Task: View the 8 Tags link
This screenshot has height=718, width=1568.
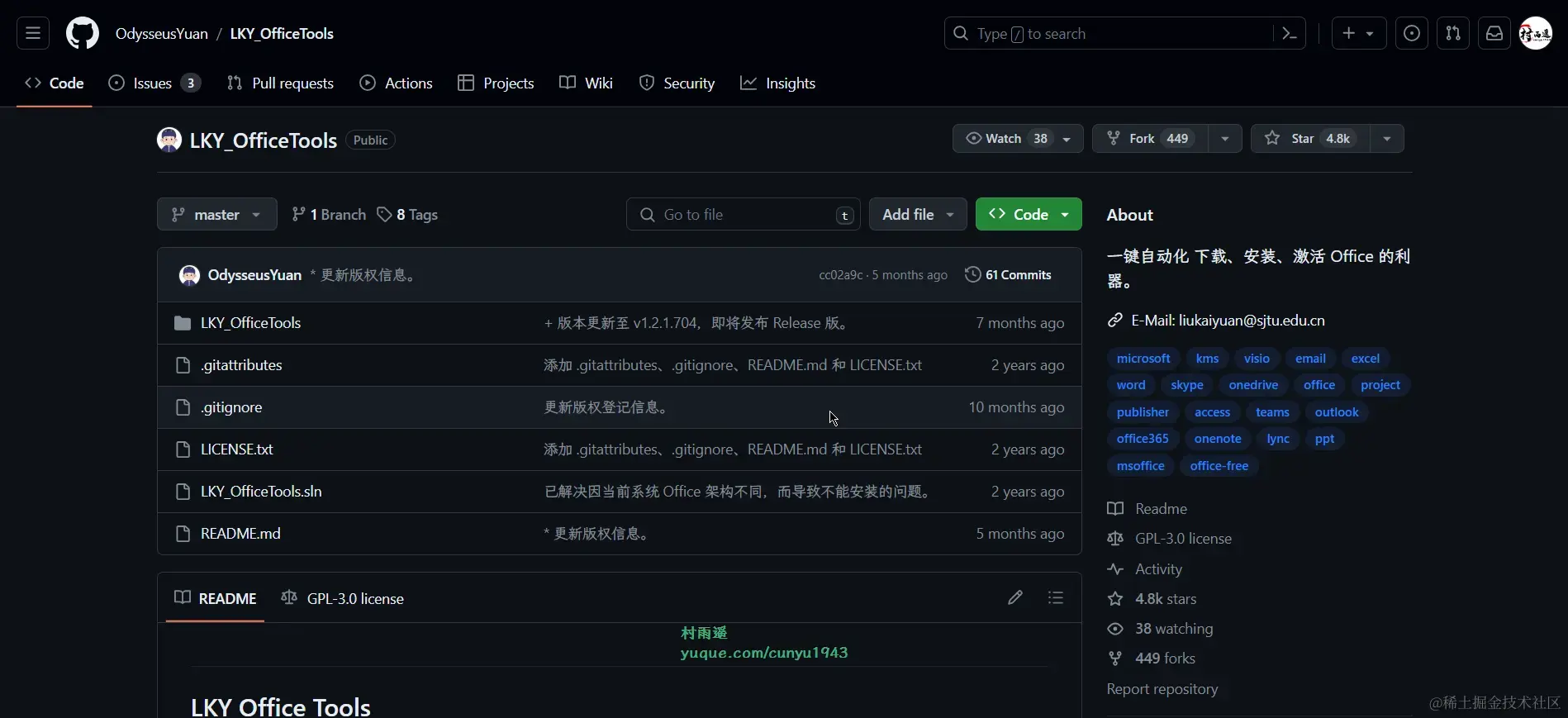Action: [407, 215]
